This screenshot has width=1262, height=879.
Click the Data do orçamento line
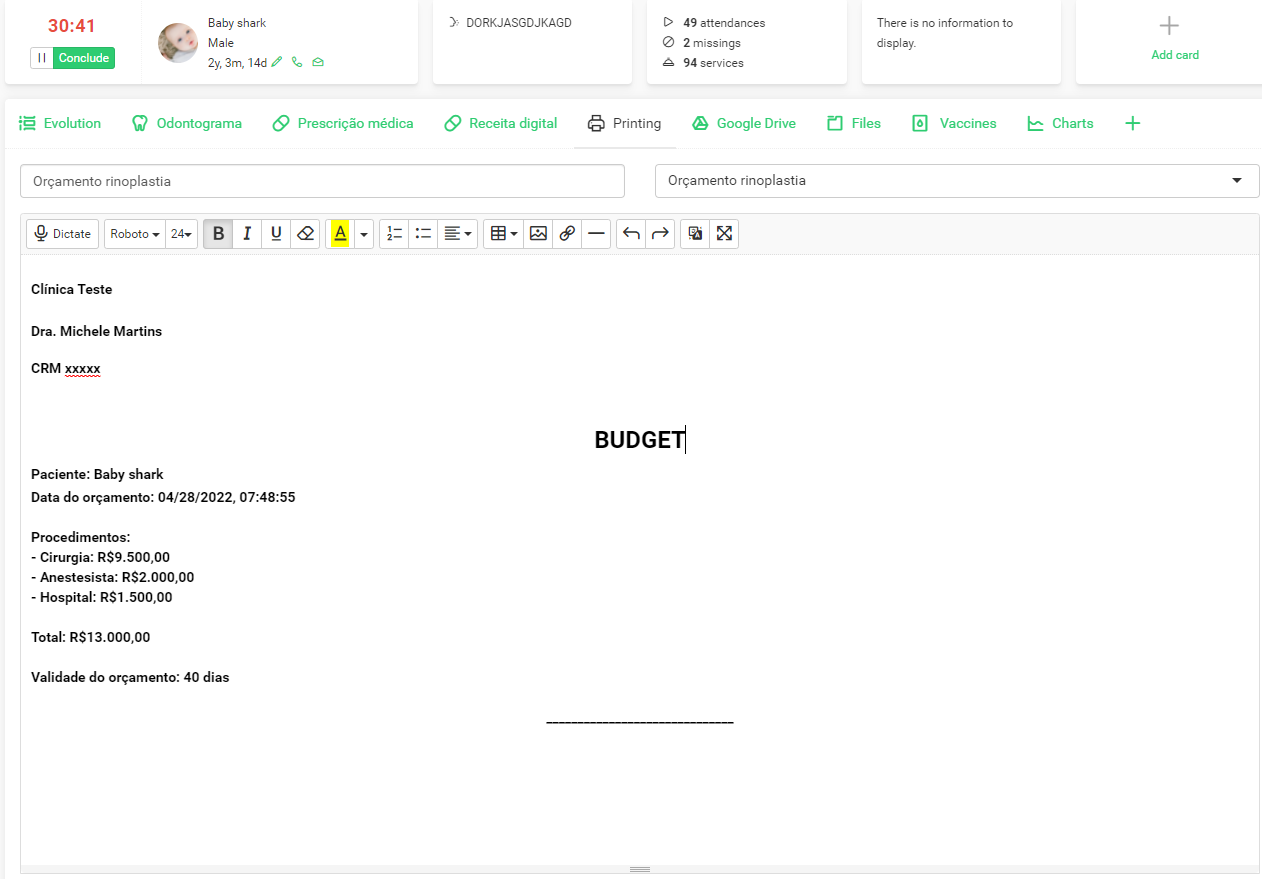coord(163,497)
